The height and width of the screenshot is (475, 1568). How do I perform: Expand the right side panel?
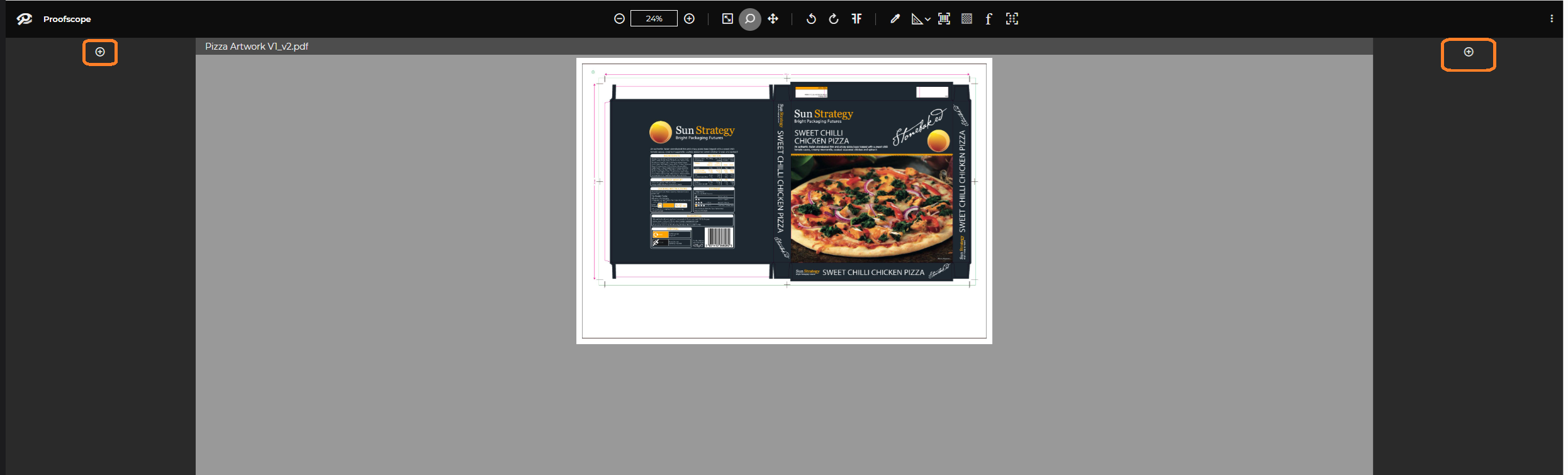click(1469, 52)
